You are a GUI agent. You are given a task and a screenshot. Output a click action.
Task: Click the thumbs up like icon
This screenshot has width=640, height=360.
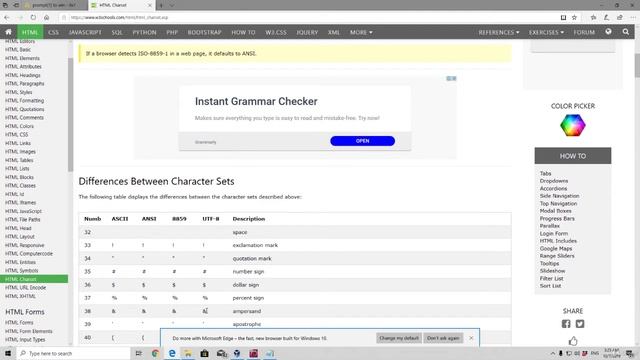tap(573, 341)
